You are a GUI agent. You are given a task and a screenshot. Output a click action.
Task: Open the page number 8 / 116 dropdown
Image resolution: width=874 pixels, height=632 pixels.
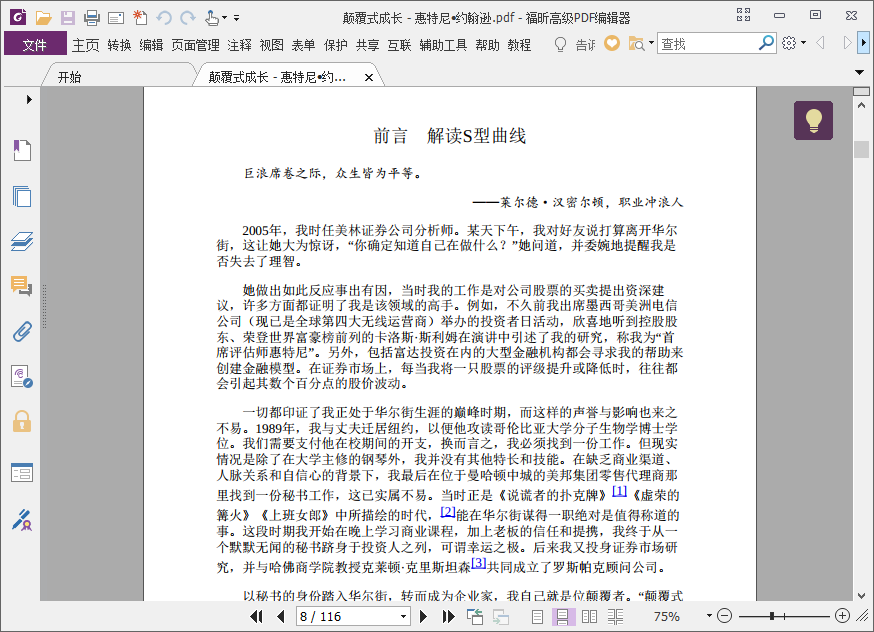pos(403,616)
